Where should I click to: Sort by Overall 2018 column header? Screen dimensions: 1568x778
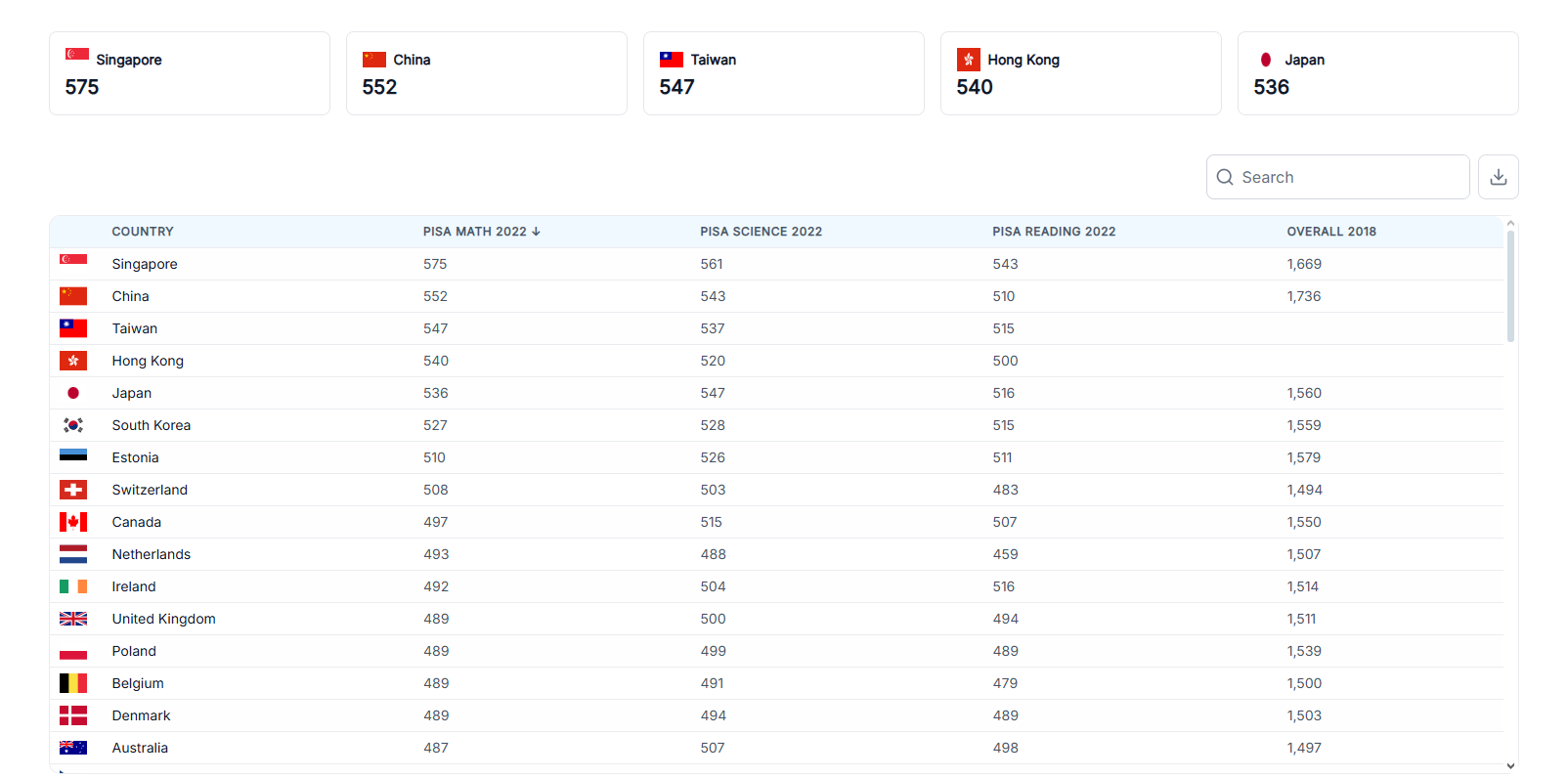point(1330,232)
